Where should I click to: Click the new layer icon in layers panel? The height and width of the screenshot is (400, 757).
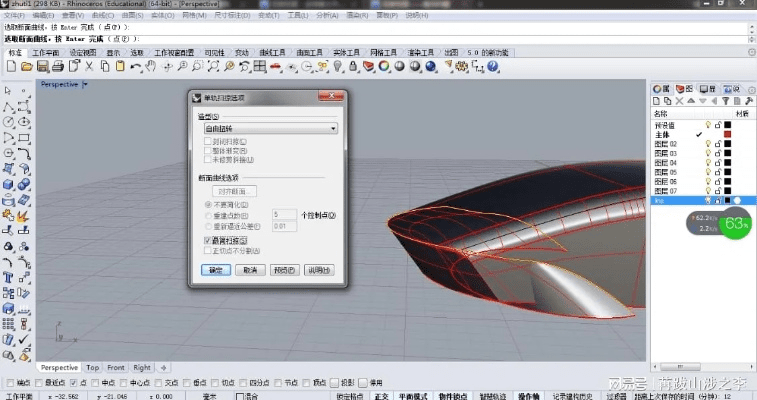(656, 101)
